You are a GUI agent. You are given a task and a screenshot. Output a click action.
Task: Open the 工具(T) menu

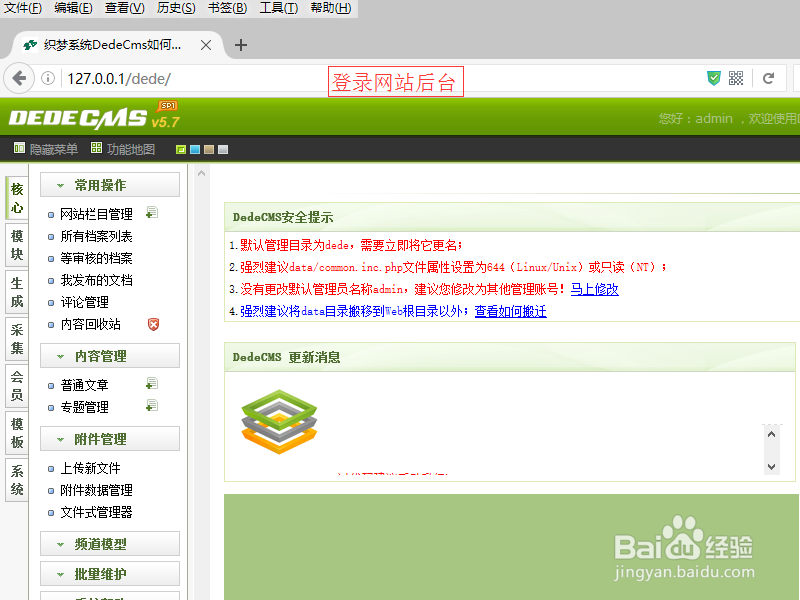coord(279,8)
